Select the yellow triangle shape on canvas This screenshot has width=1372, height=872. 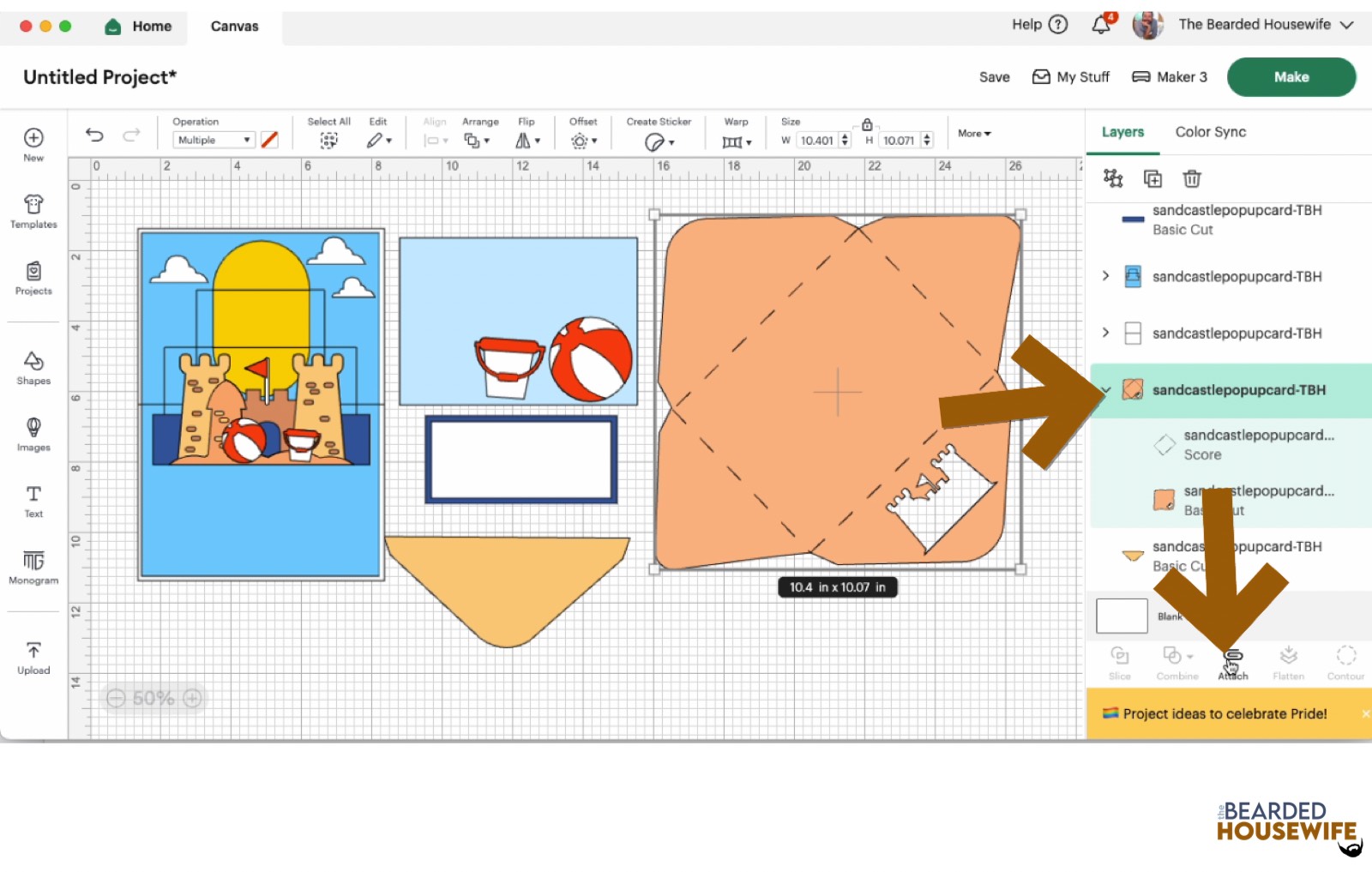click(x=507, y=592)
